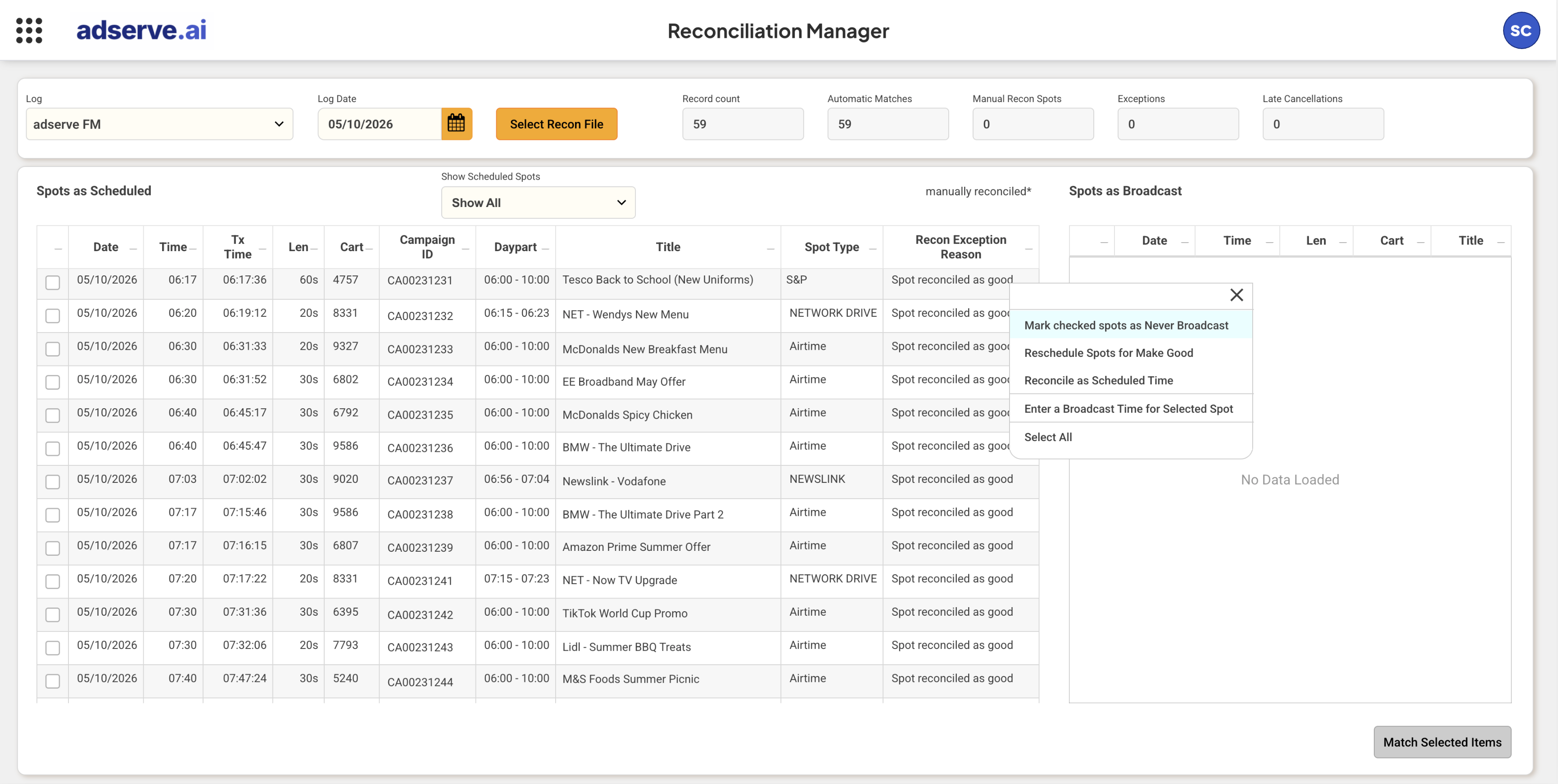Click S&P spot type cell
Screen dimensions: 1558x784
797,280
